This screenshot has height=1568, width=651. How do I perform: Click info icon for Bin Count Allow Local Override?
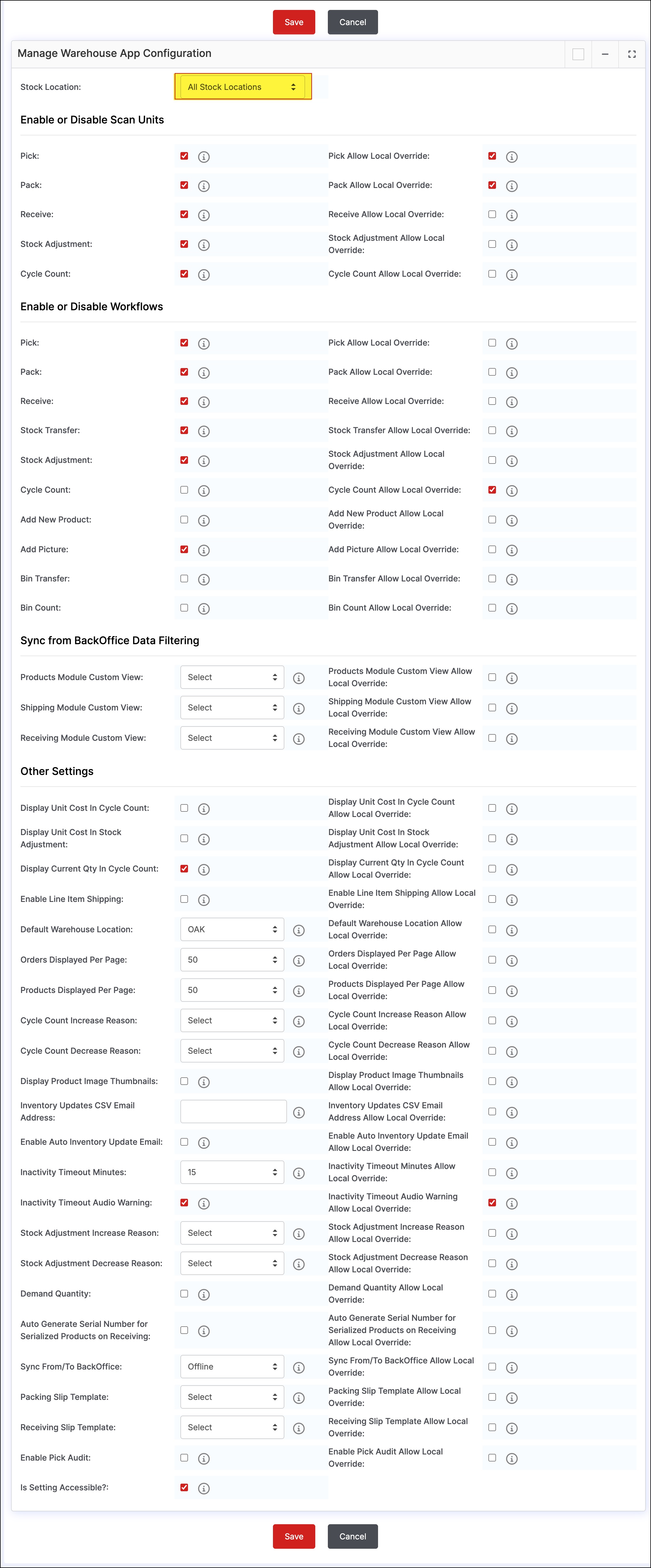click(x=511, y=609)
